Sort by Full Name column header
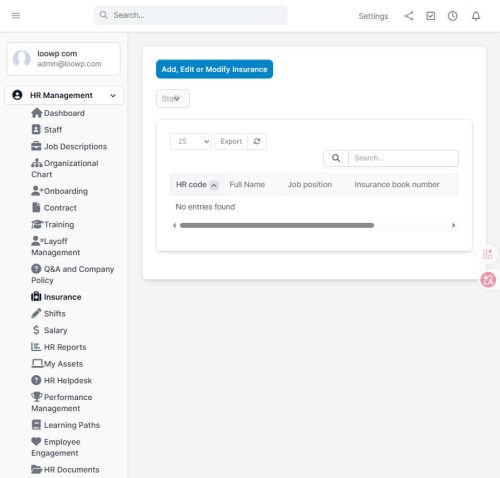 pos(247,184)
